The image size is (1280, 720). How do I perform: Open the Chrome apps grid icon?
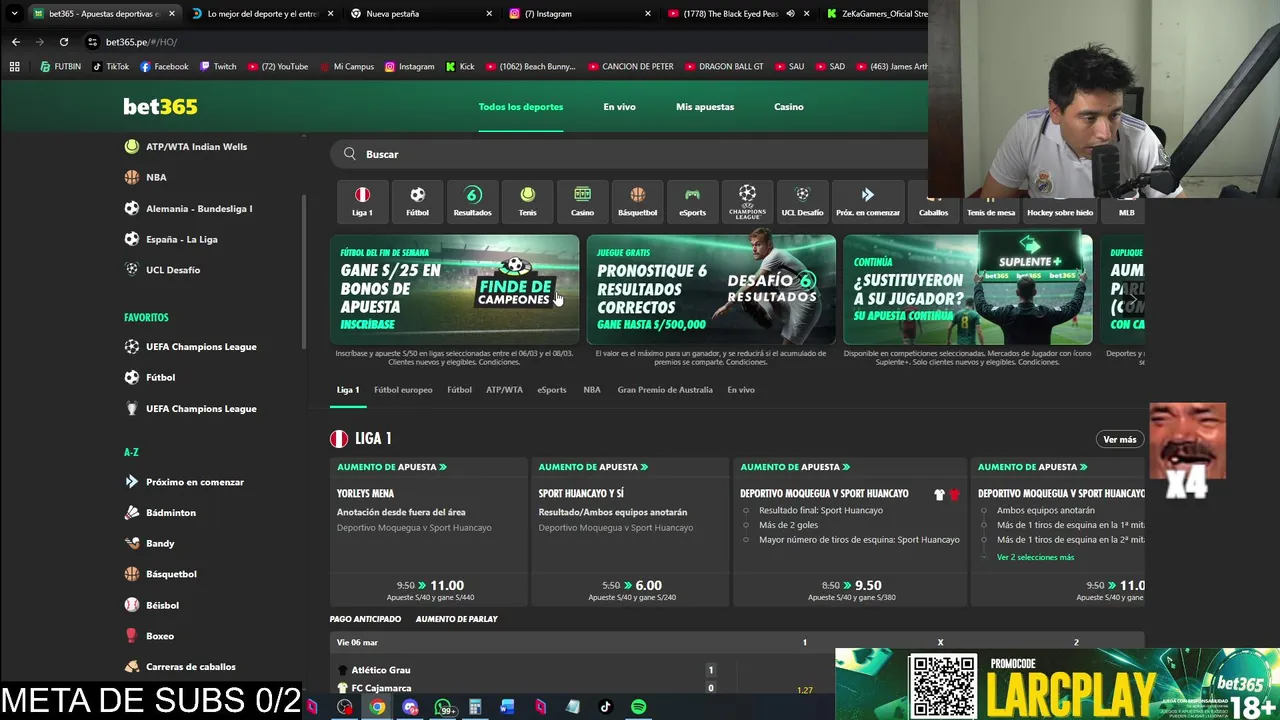pos(14,67)
